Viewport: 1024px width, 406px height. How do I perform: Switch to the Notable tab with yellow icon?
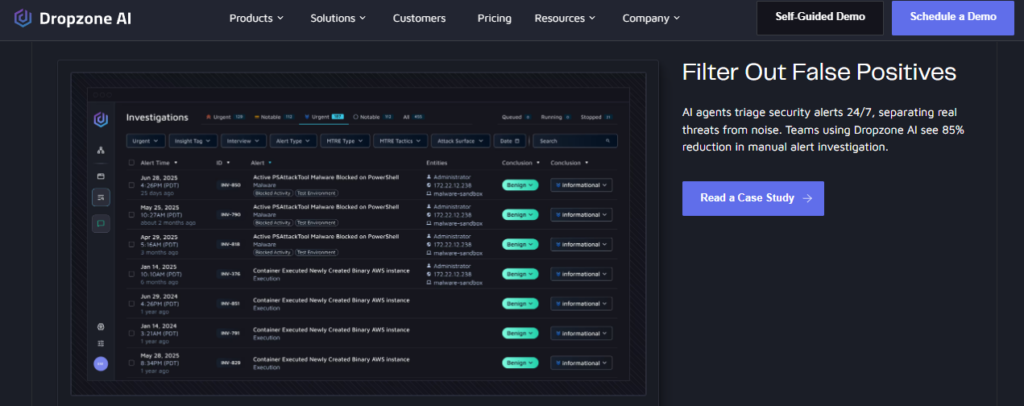(x=274, y=117)
